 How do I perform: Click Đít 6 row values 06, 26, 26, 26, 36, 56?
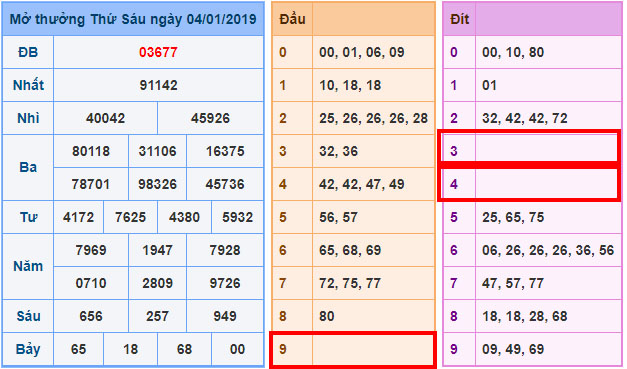coord(548,250)
